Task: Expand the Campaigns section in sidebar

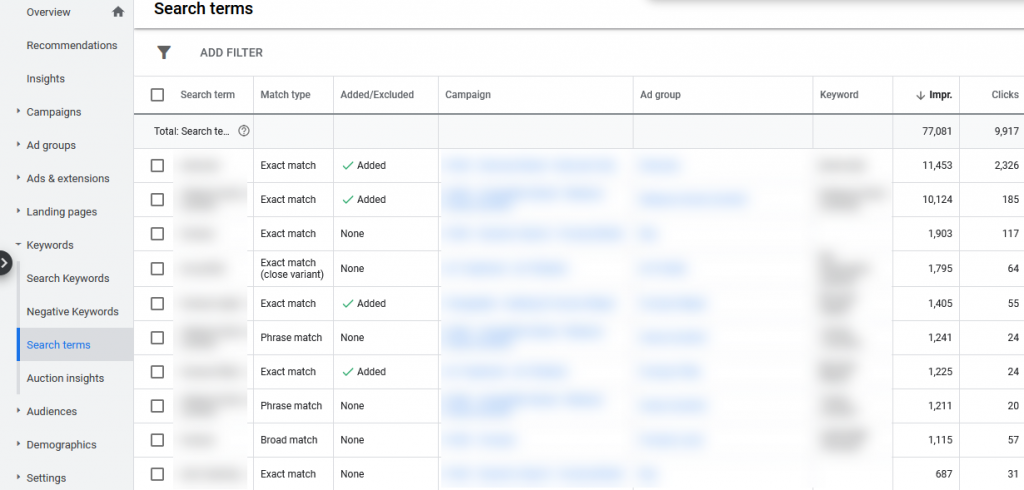Action: pyautogui.click(x=18, y=112)
